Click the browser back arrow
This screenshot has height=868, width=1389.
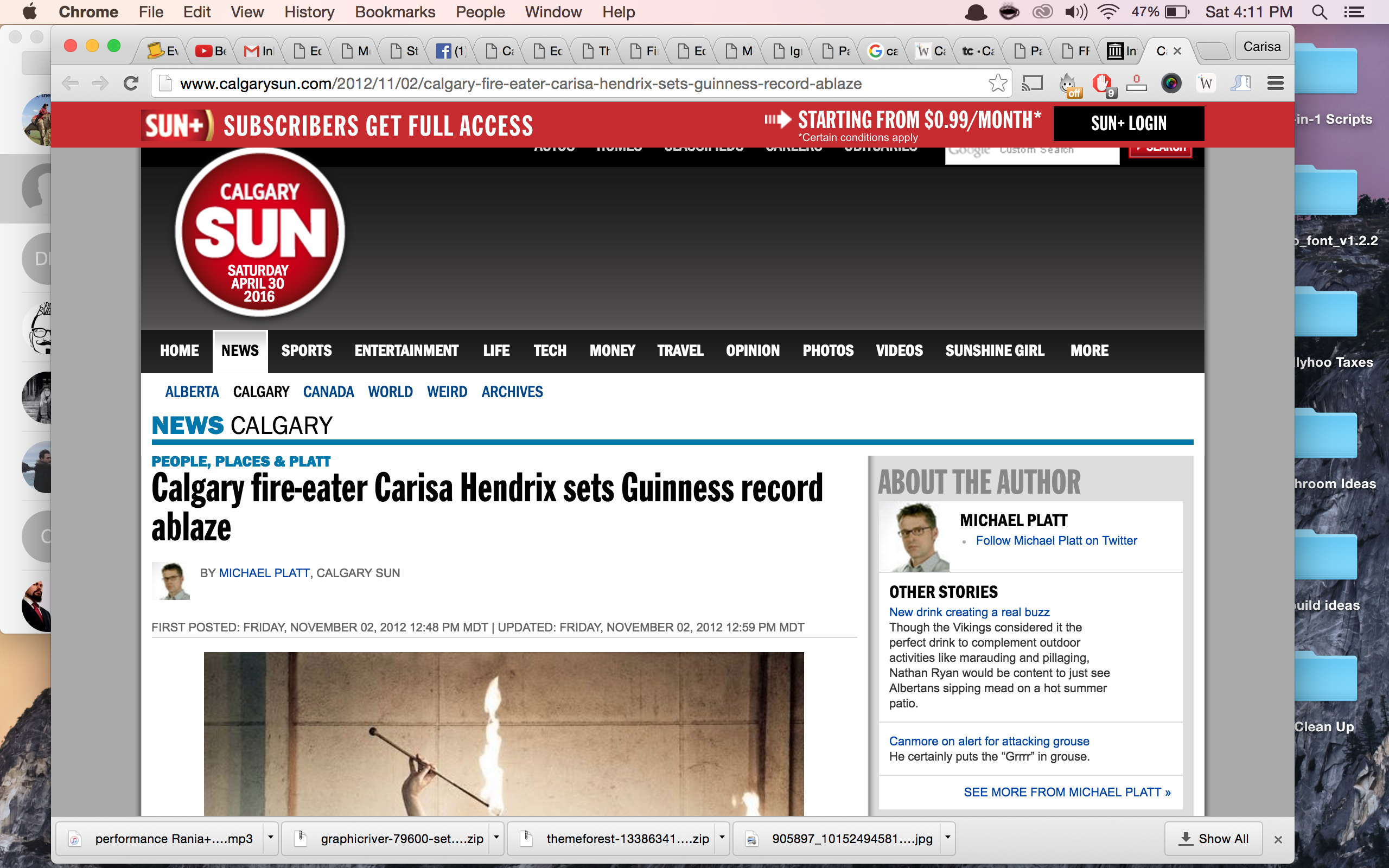click(71, 84)
